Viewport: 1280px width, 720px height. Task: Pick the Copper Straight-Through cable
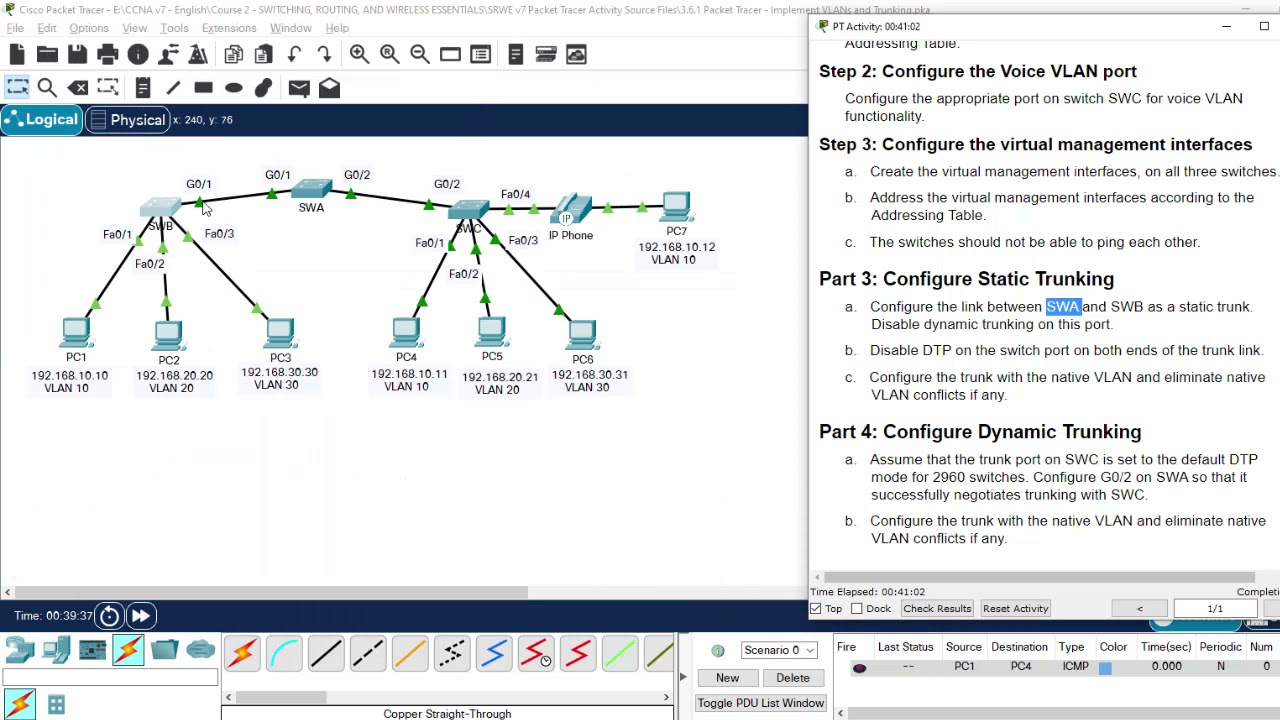(x=326, y=654)
